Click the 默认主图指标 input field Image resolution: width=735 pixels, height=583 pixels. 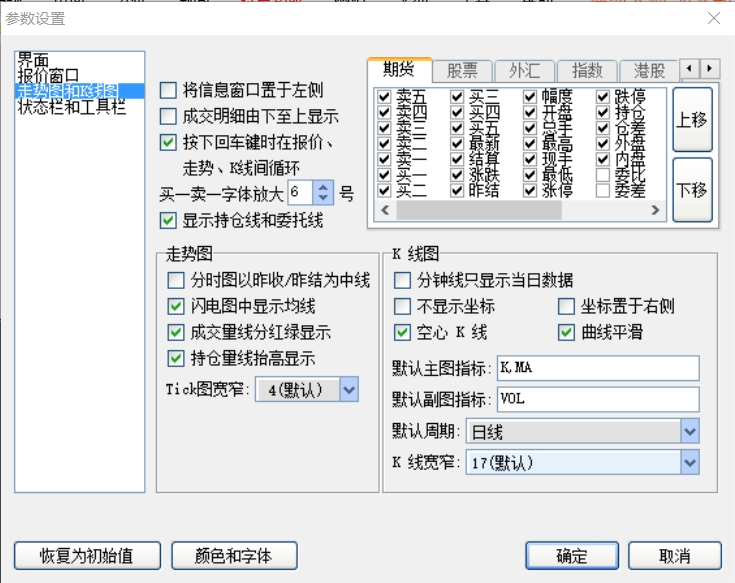click(597, 368)
